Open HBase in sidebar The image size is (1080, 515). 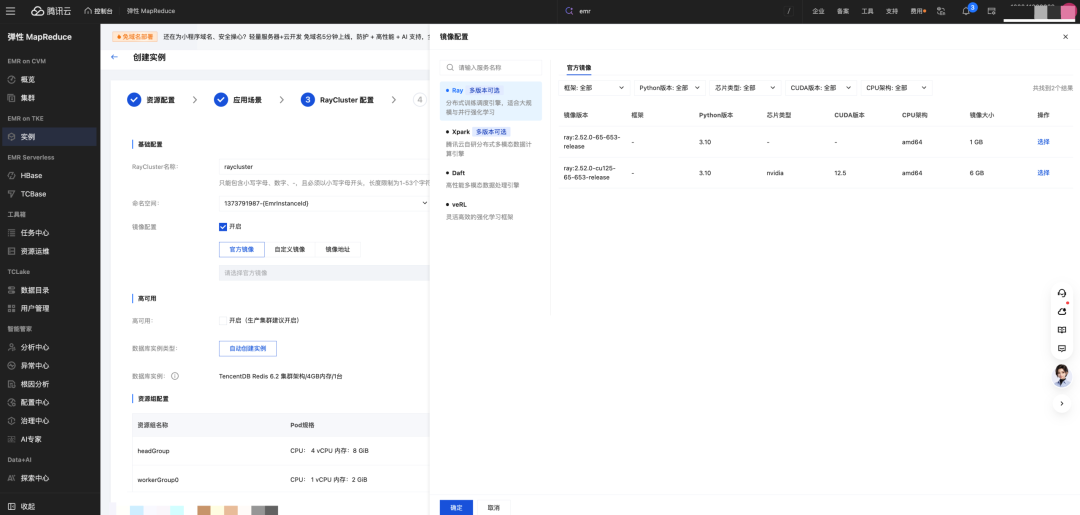coord(32,176)
